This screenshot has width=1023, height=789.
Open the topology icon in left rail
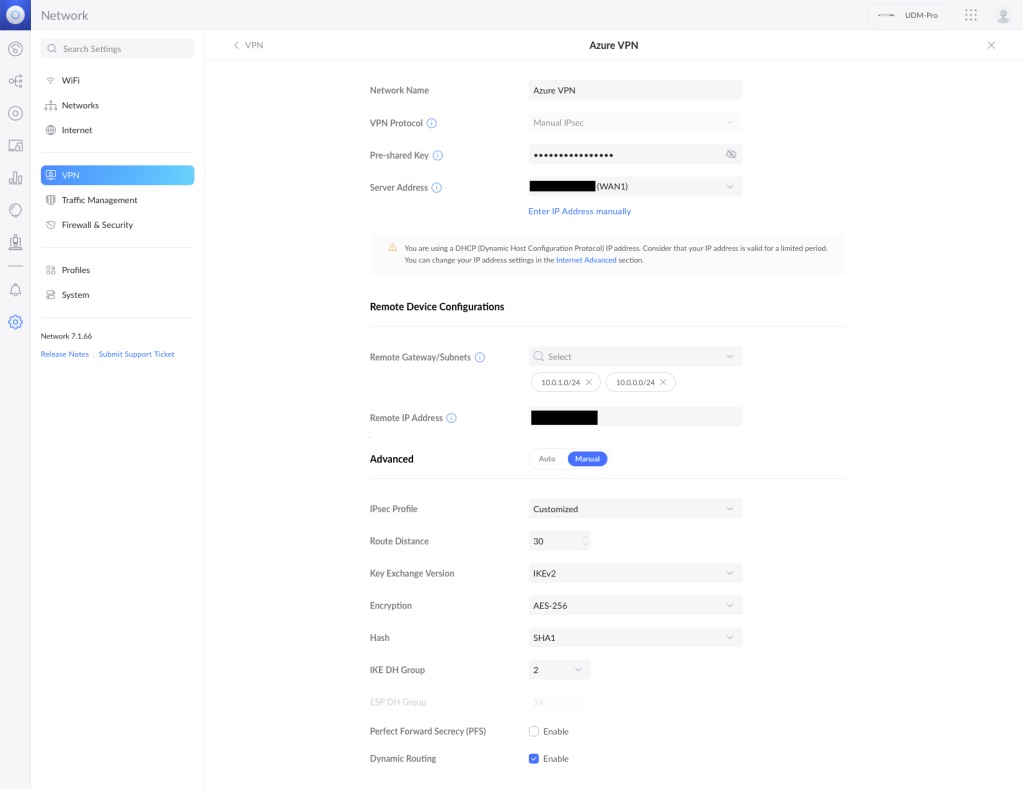pos(15,81)
